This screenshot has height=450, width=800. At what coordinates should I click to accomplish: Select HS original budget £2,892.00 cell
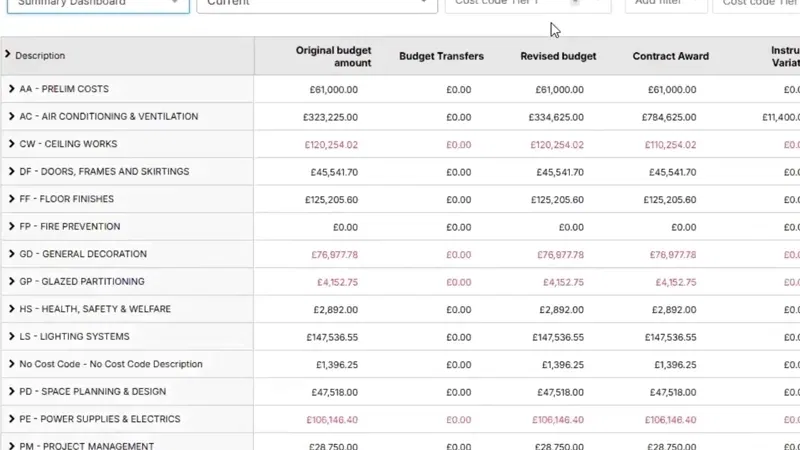(335, 310)
